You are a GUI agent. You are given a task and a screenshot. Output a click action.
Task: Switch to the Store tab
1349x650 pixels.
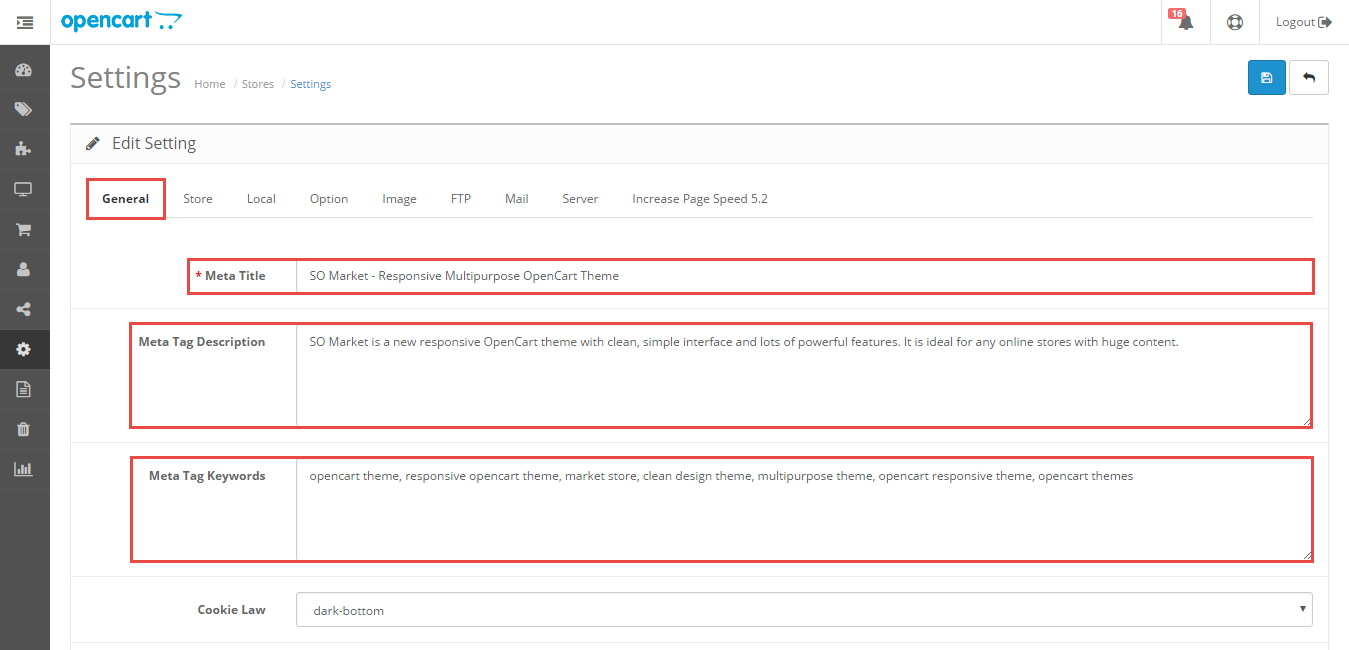198,199
